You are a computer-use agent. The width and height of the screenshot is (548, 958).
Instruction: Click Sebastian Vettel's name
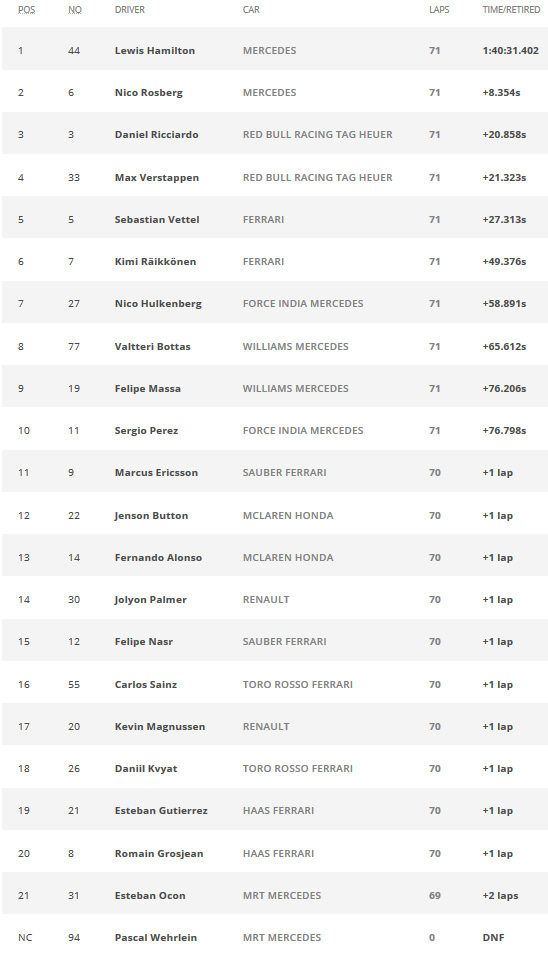point(157,219)
